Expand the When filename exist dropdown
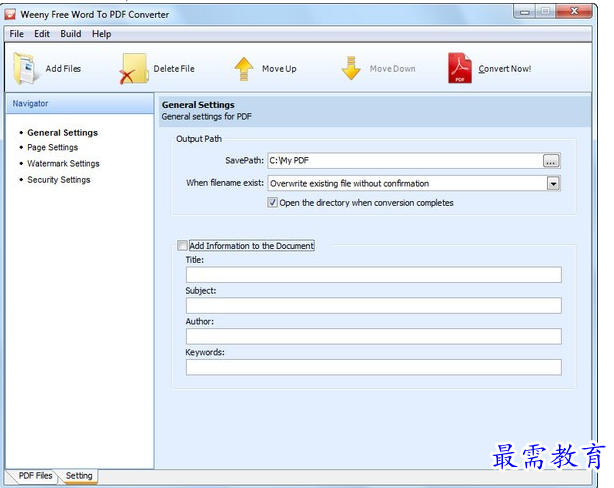614x488 pixels. (x=553, y=183)
